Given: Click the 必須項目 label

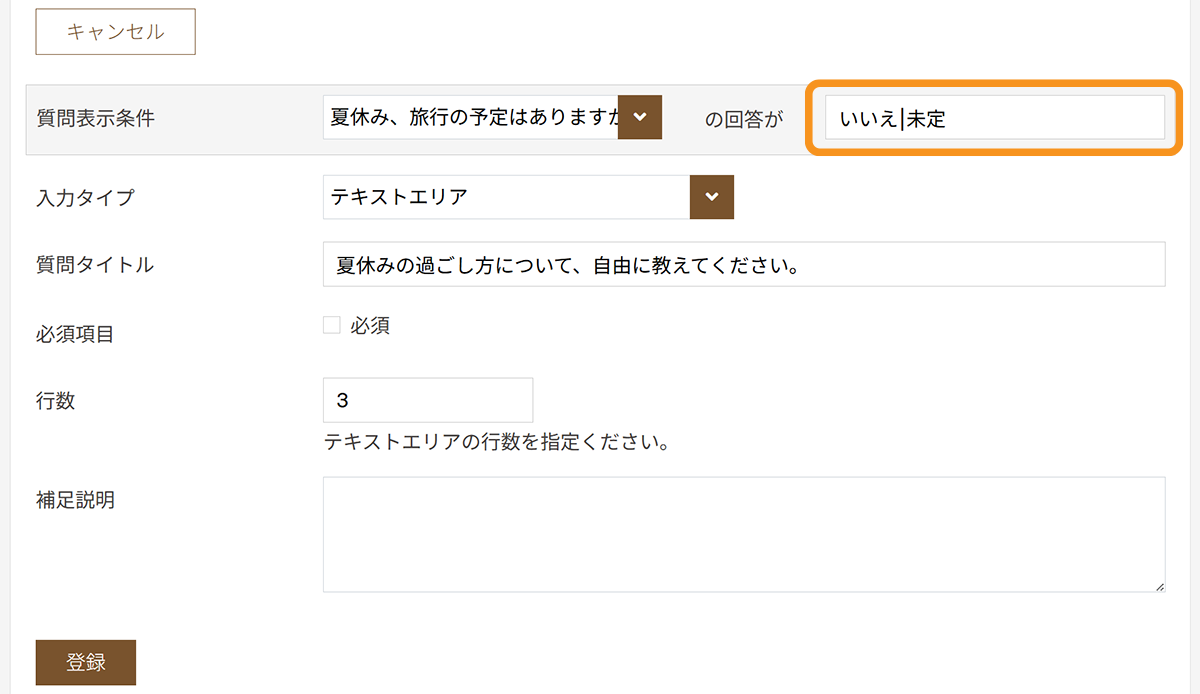Looking at the screenshot, I should click(75, 334).
